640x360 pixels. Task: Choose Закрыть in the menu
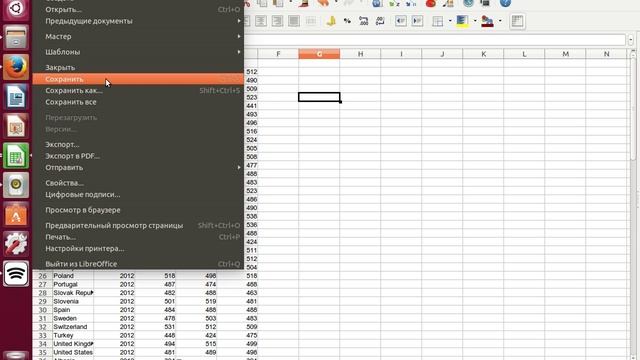click(x=138, y=67)
